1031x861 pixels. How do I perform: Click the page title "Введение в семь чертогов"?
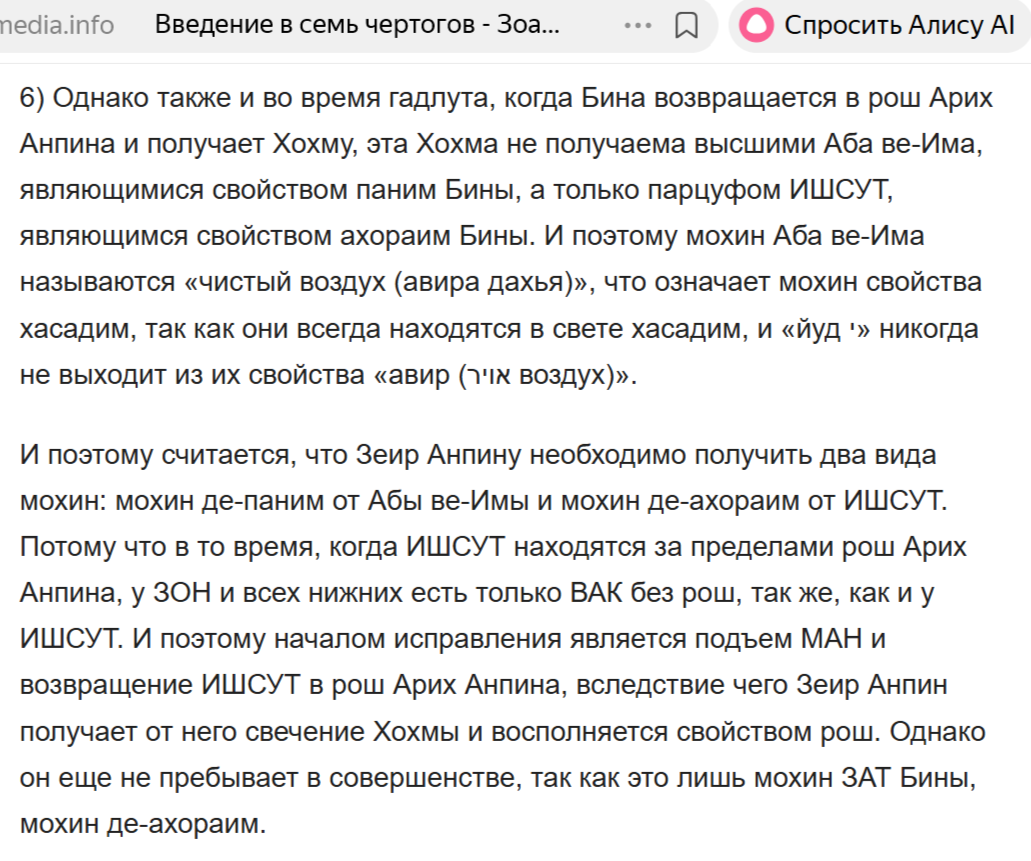point(314,25)
